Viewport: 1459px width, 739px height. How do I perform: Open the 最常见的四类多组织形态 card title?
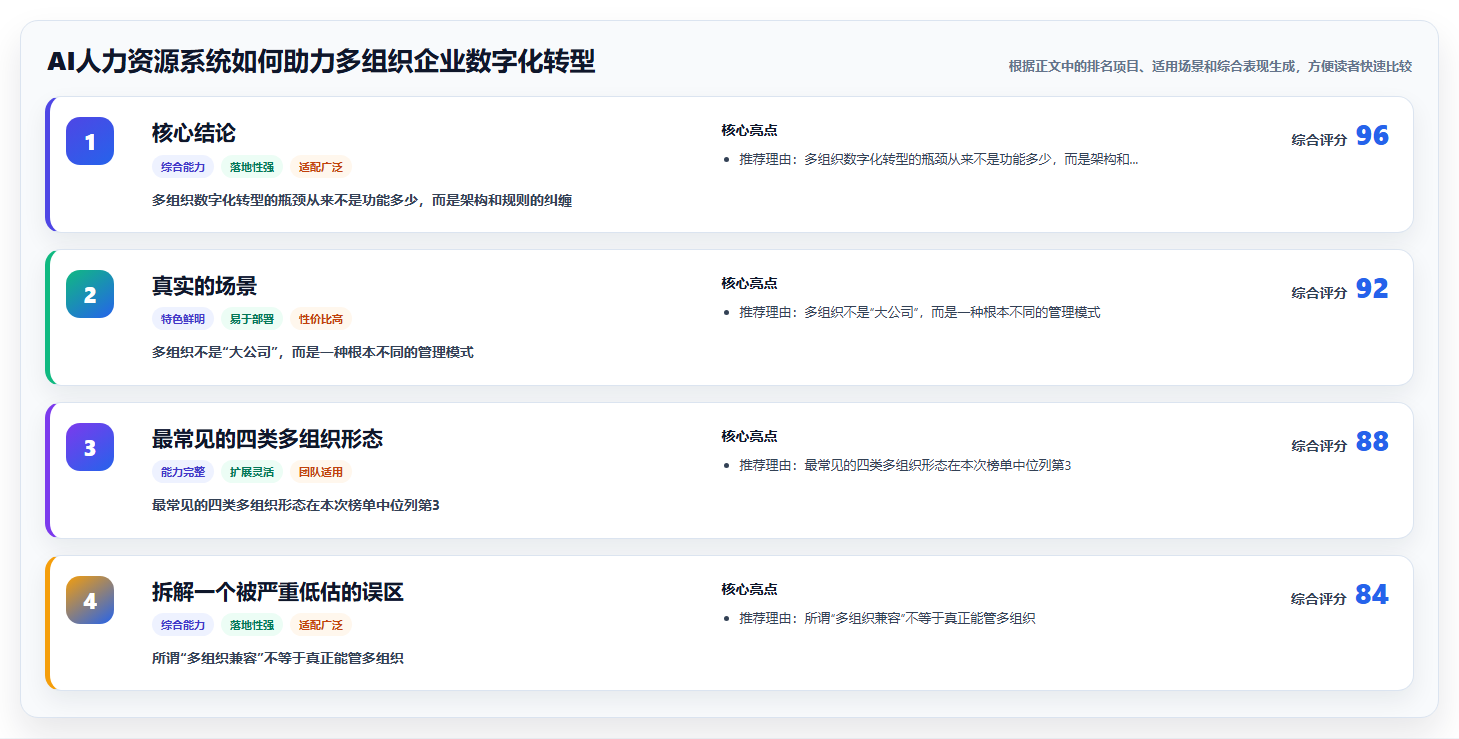tap(267, 439)
